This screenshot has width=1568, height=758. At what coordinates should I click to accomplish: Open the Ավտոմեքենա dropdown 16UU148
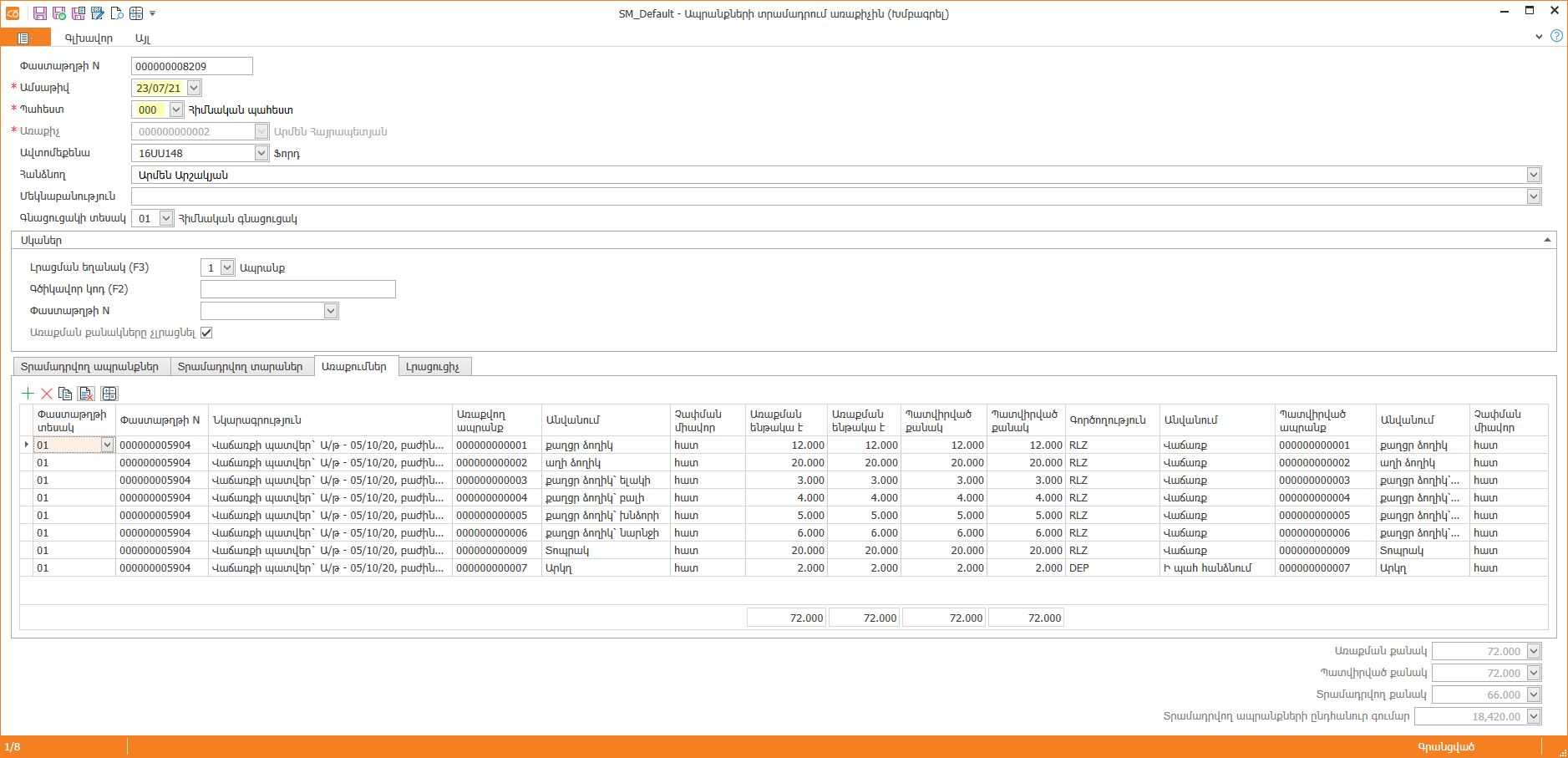(261, 153)
